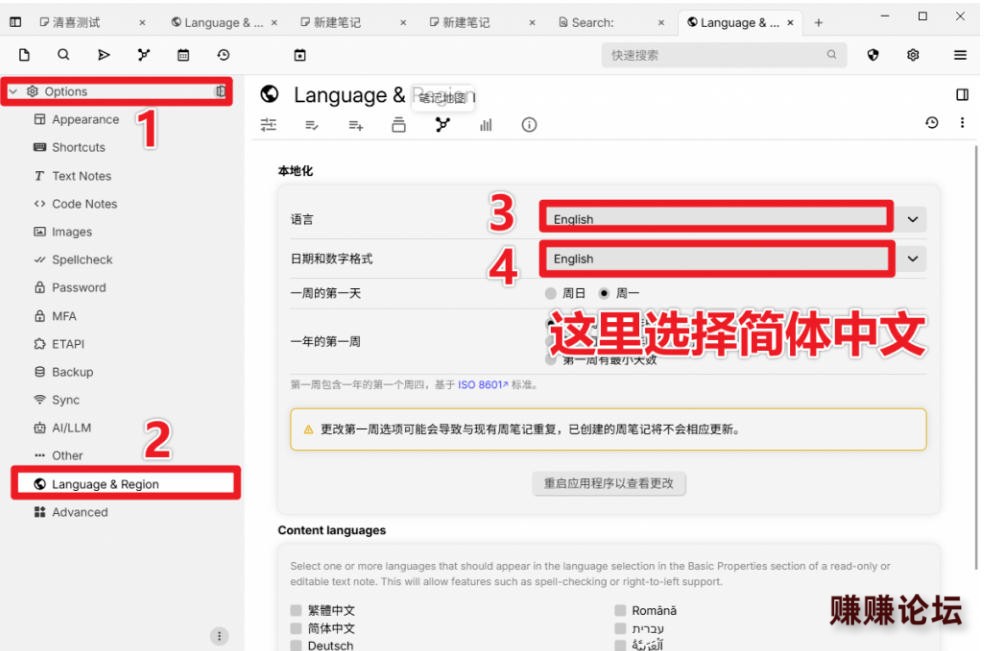Open the search magnifier icon in the toolbar
The height and width of the screenshot is (651, 984).
pyautogui.click(x=63, y=55)
